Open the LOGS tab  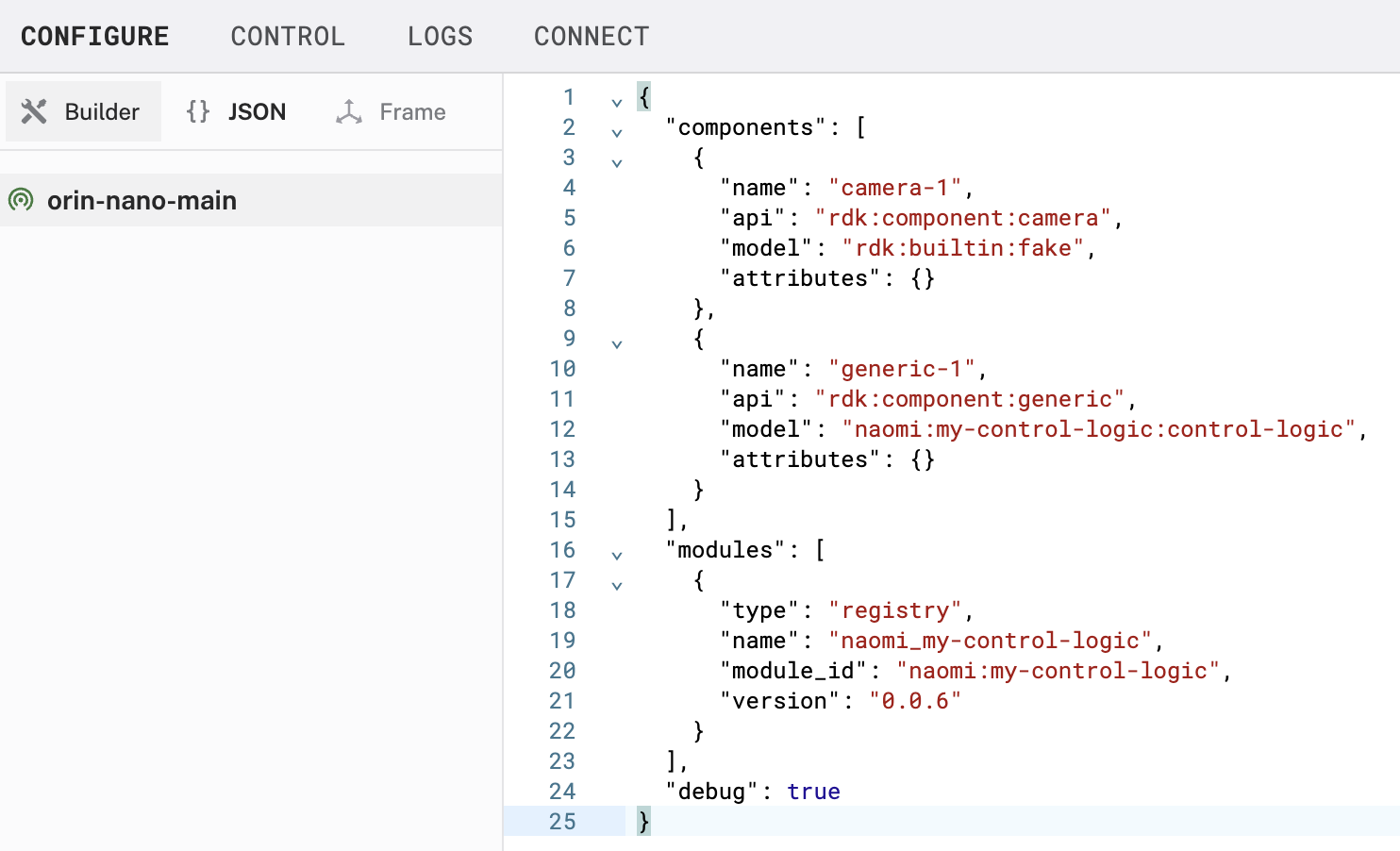click(x=440, y=36)
